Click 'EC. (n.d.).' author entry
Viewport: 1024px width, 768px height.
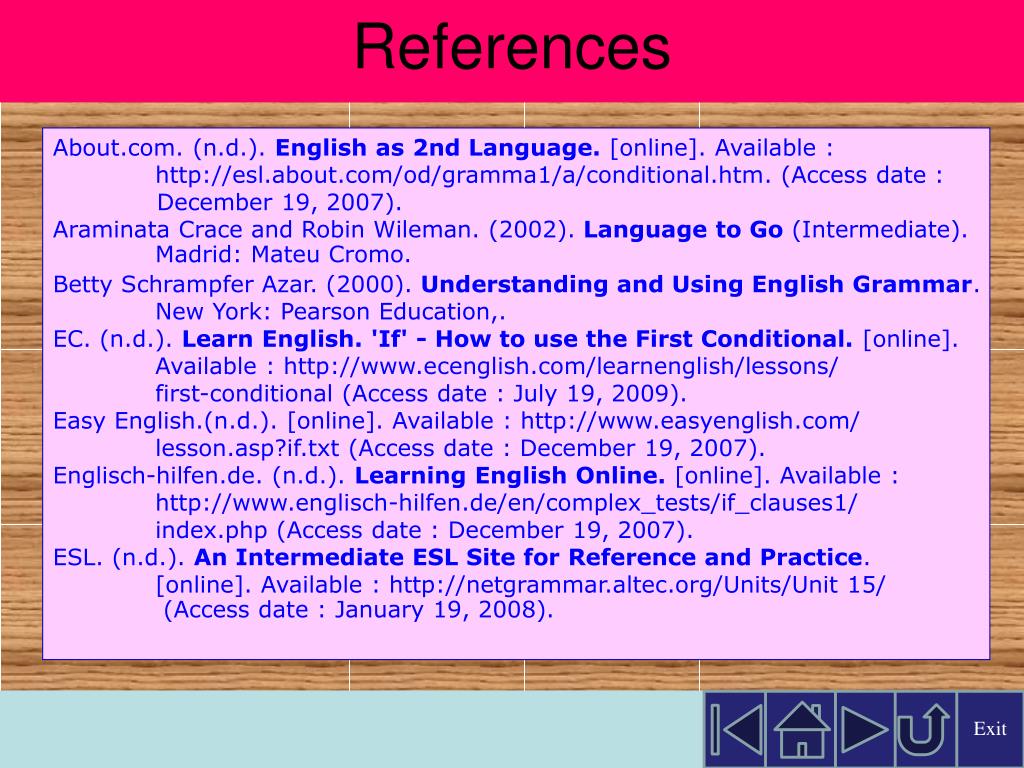tap(113, 339)
